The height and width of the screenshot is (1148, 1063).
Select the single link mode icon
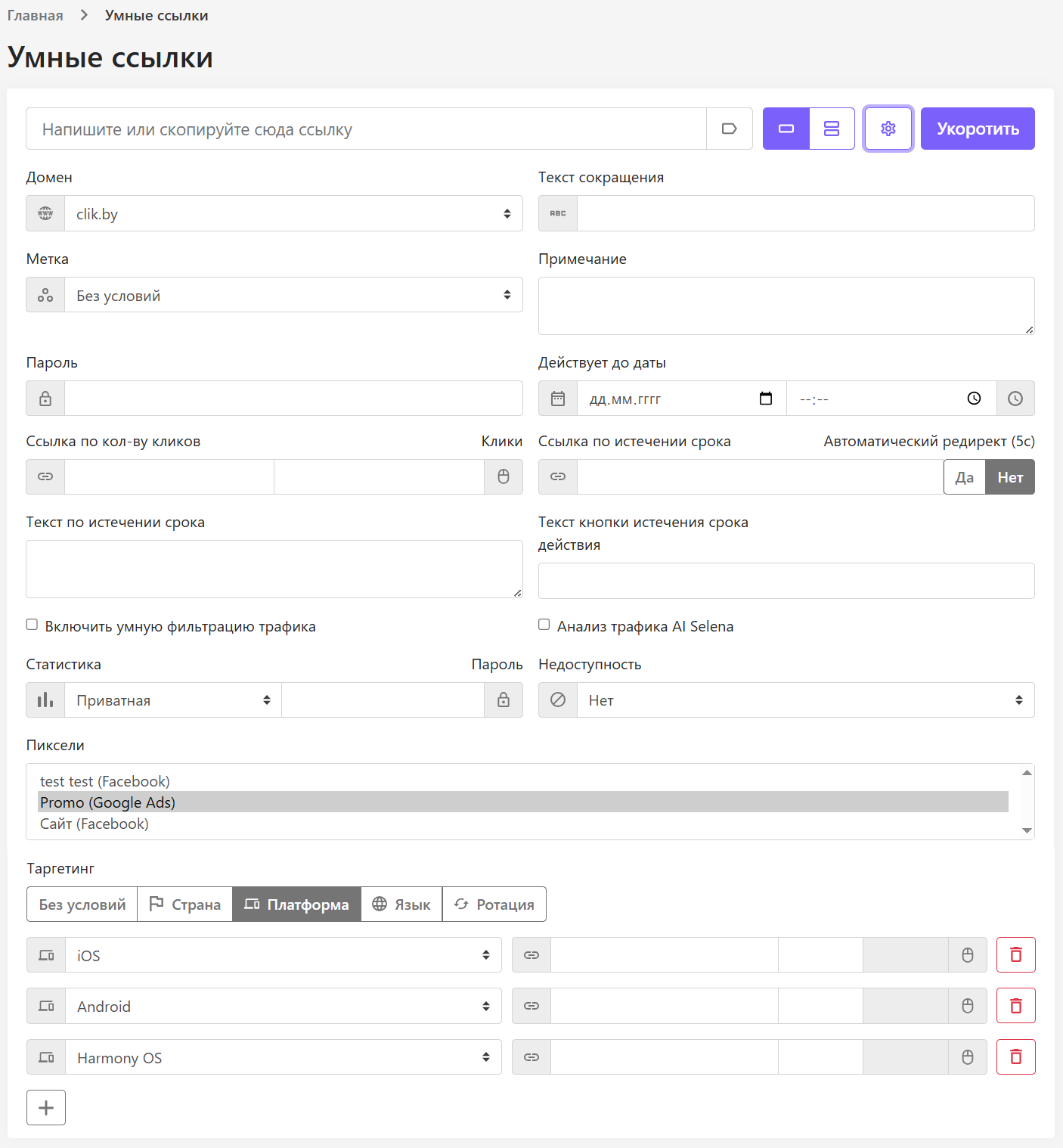click(x=786, y=129)
